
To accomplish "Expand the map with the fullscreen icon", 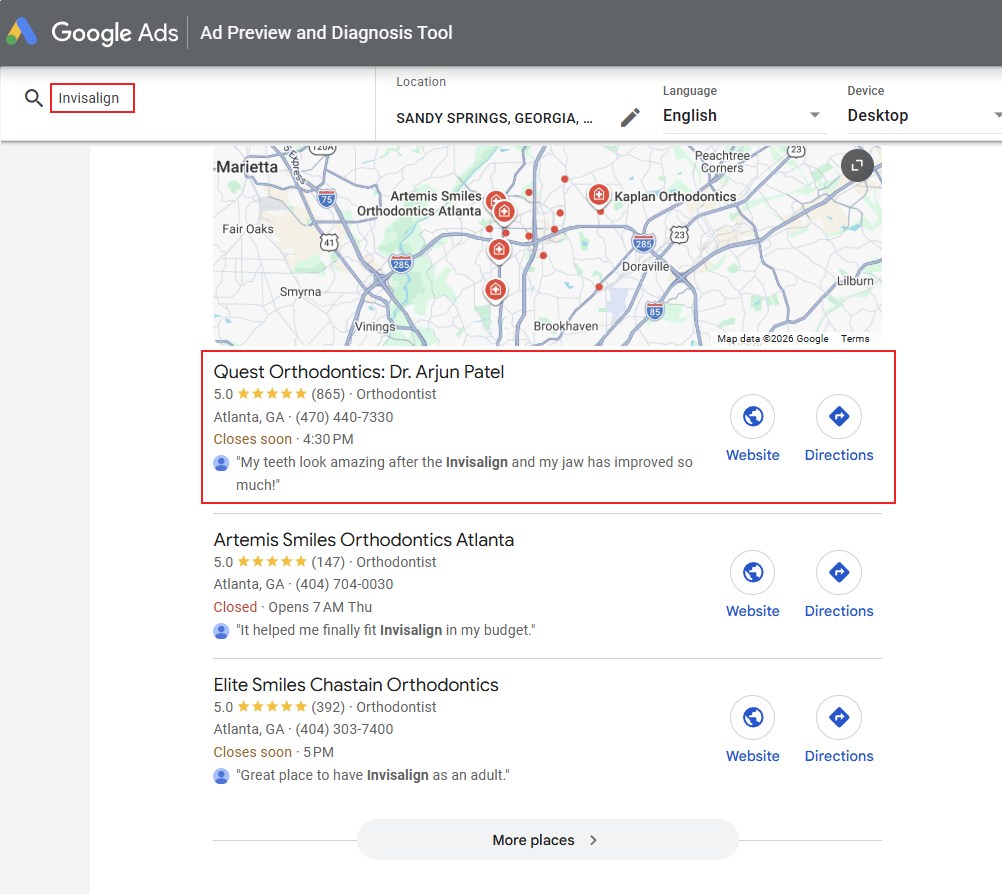I will click(x=857, y=166).
